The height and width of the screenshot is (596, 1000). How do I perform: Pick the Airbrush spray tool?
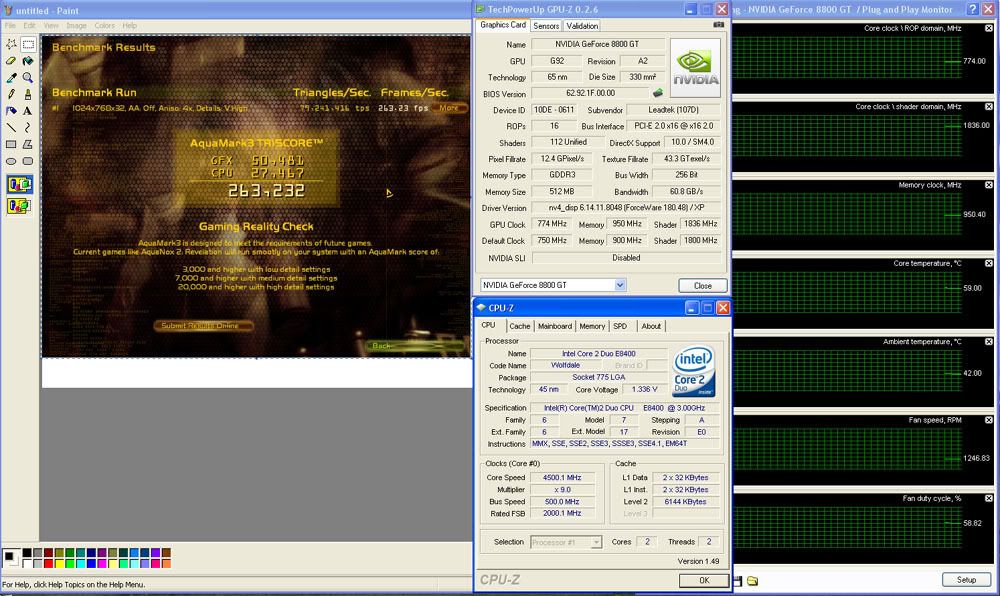(x=11, y=111)
